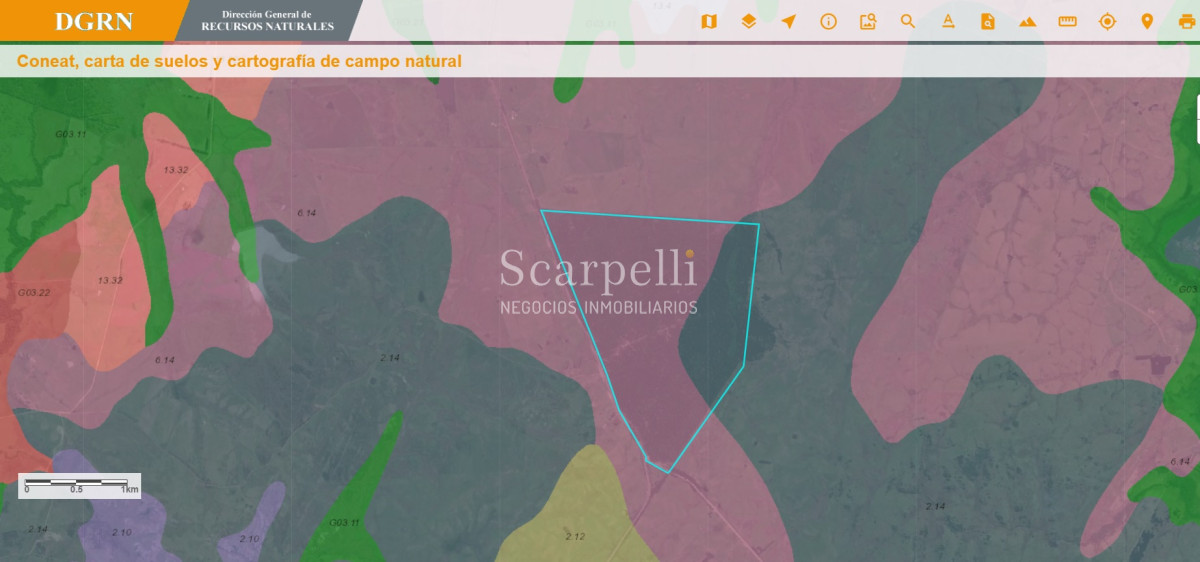This screenshot has width=1200, height=562.
Task: Click the G03.22 soil label
Action: tap(33, 292)
